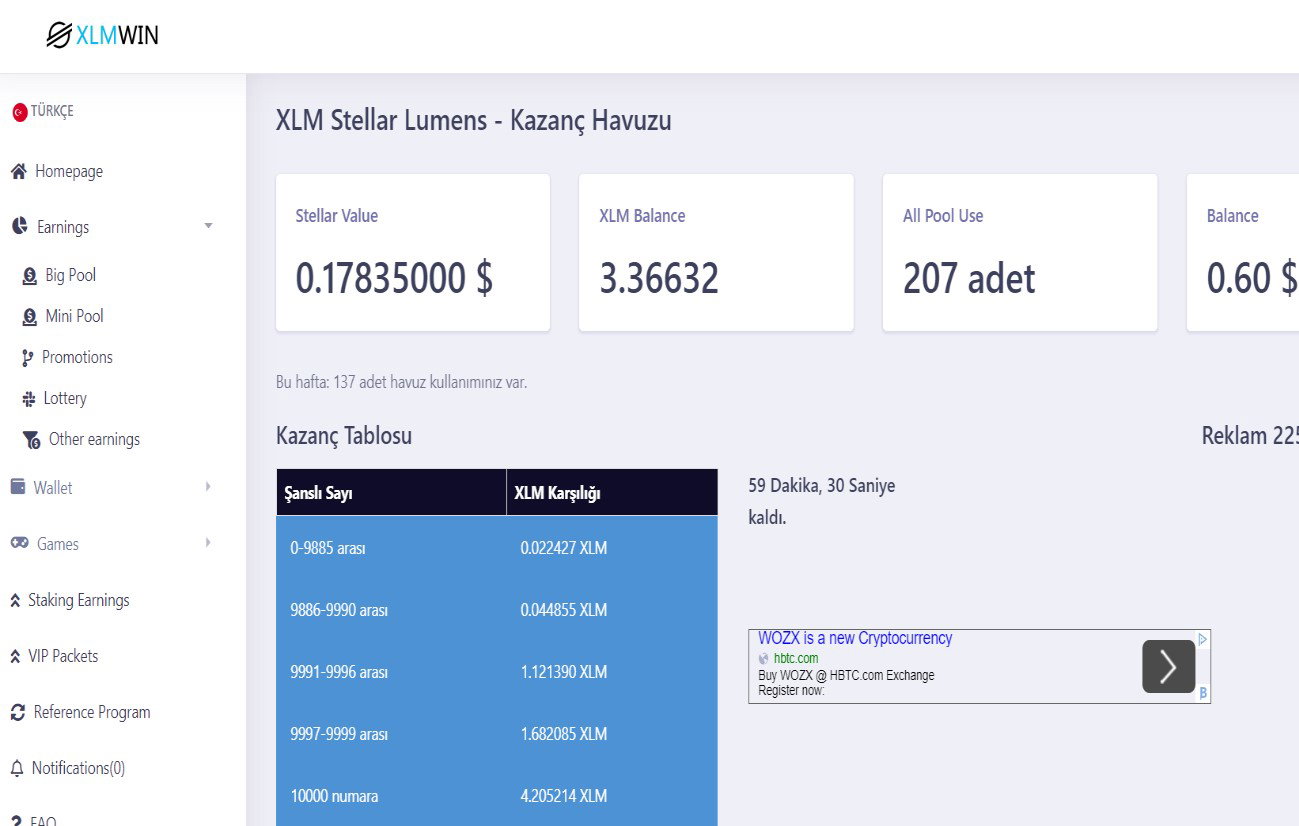
Task: Click the XLMWIN brand name text
Action: pyautogui.click(x=117, y=35)
